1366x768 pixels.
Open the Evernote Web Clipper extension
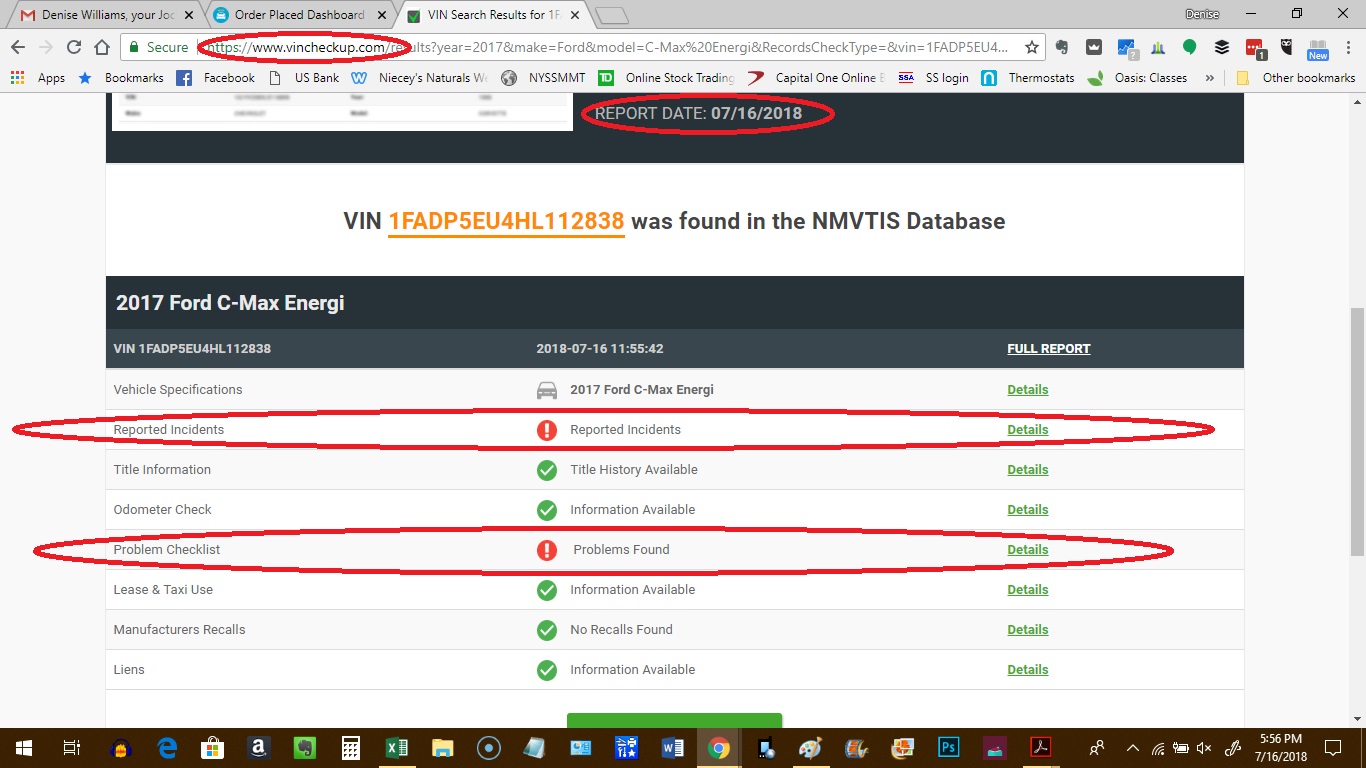coord(1062,47)
